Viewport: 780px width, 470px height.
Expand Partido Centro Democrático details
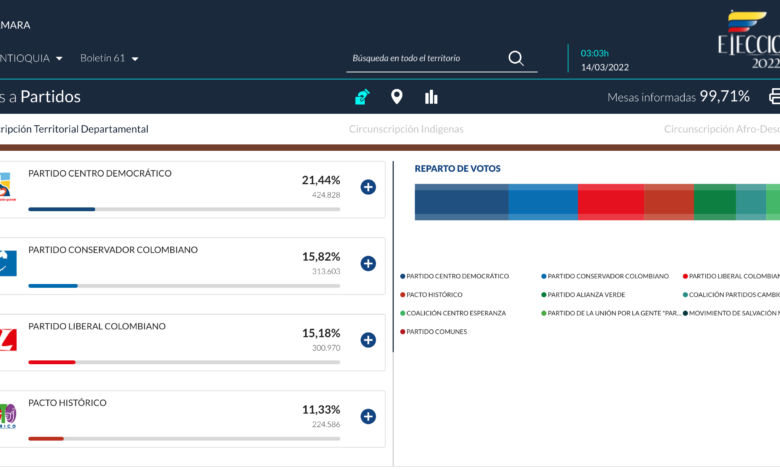tap(368, 187)
